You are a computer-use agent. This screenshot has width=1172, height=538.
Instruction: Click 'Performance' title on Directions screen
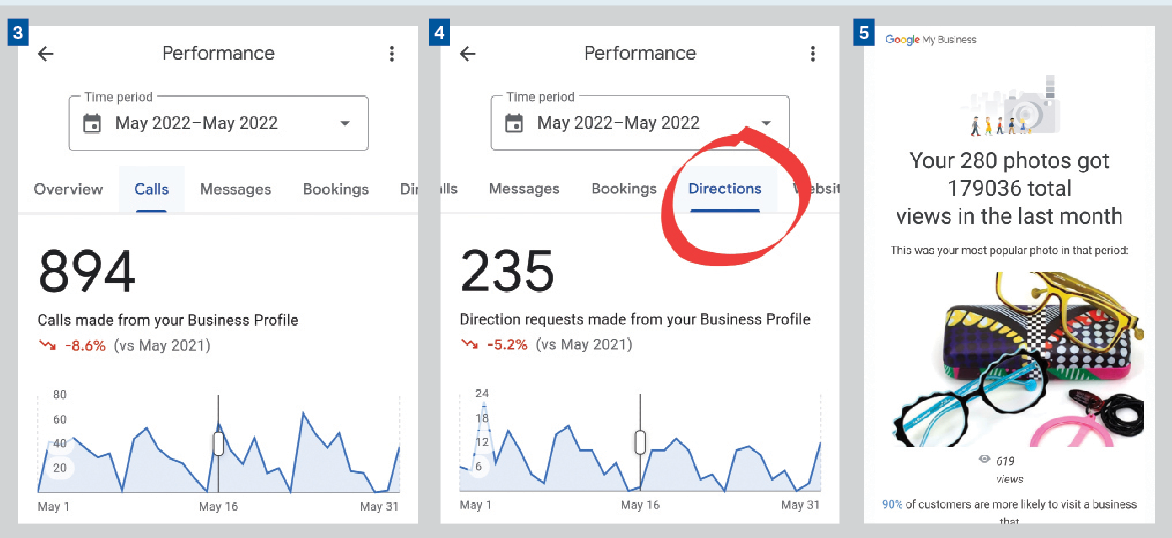tap(640, 54)
